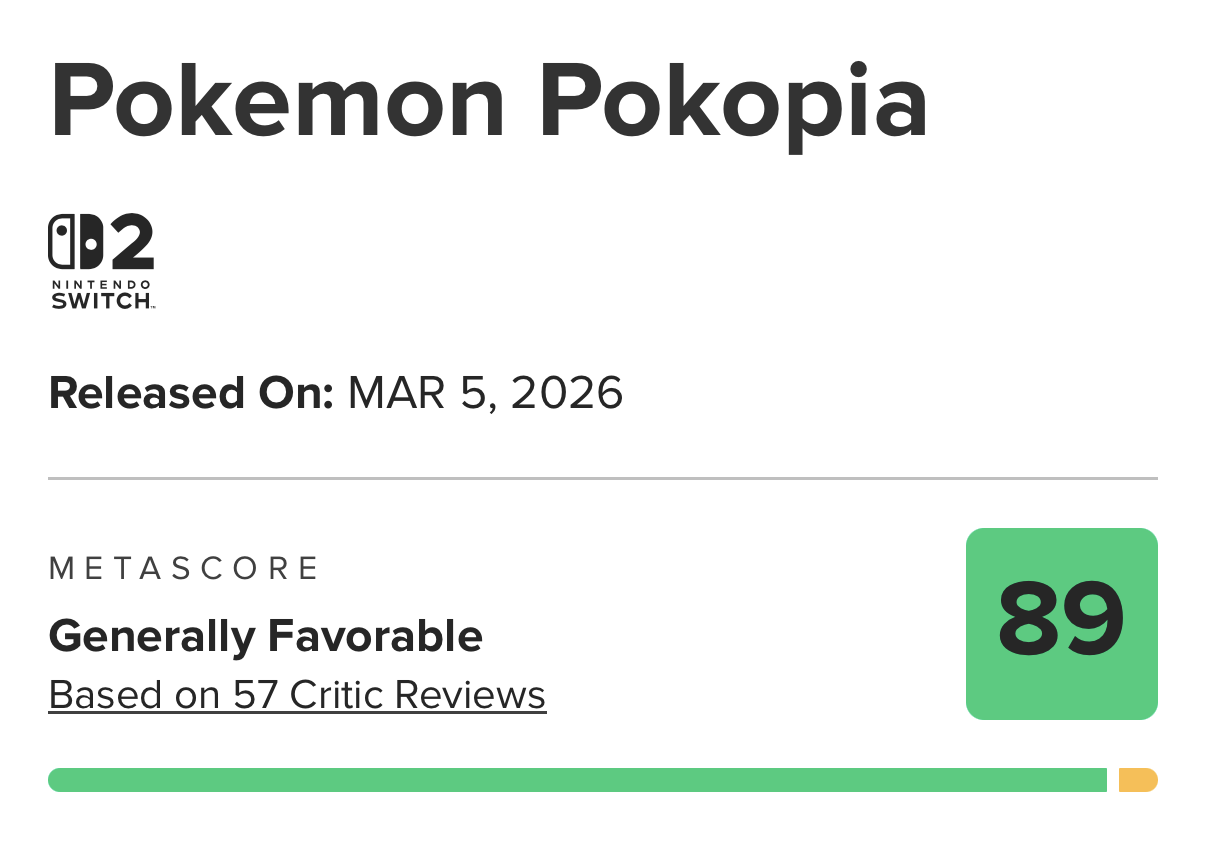Screen dimensions: 1206x849
Task: Click the "METASCORE" heading label
Action: (183, 569)
